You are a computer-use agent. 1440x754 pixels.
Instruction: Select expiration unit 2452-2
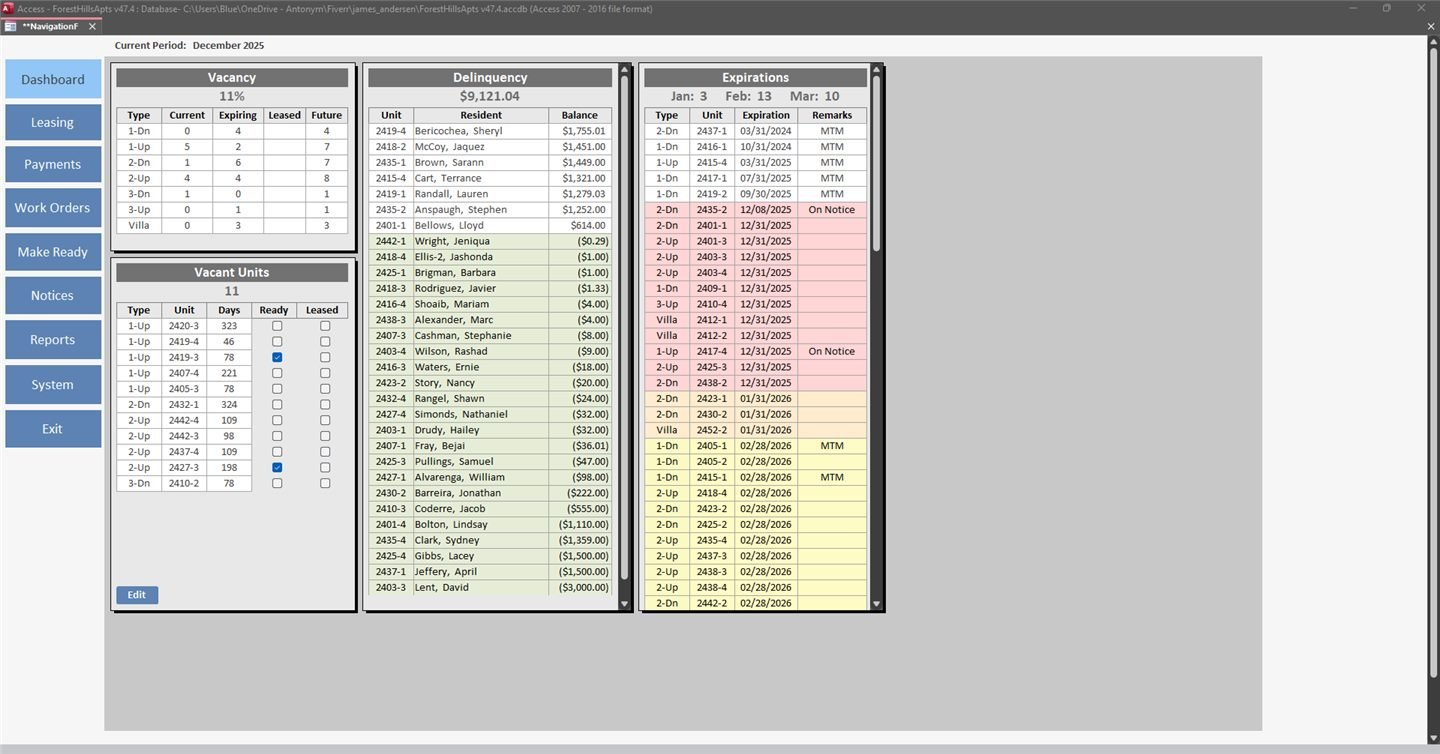coord(712,430)
